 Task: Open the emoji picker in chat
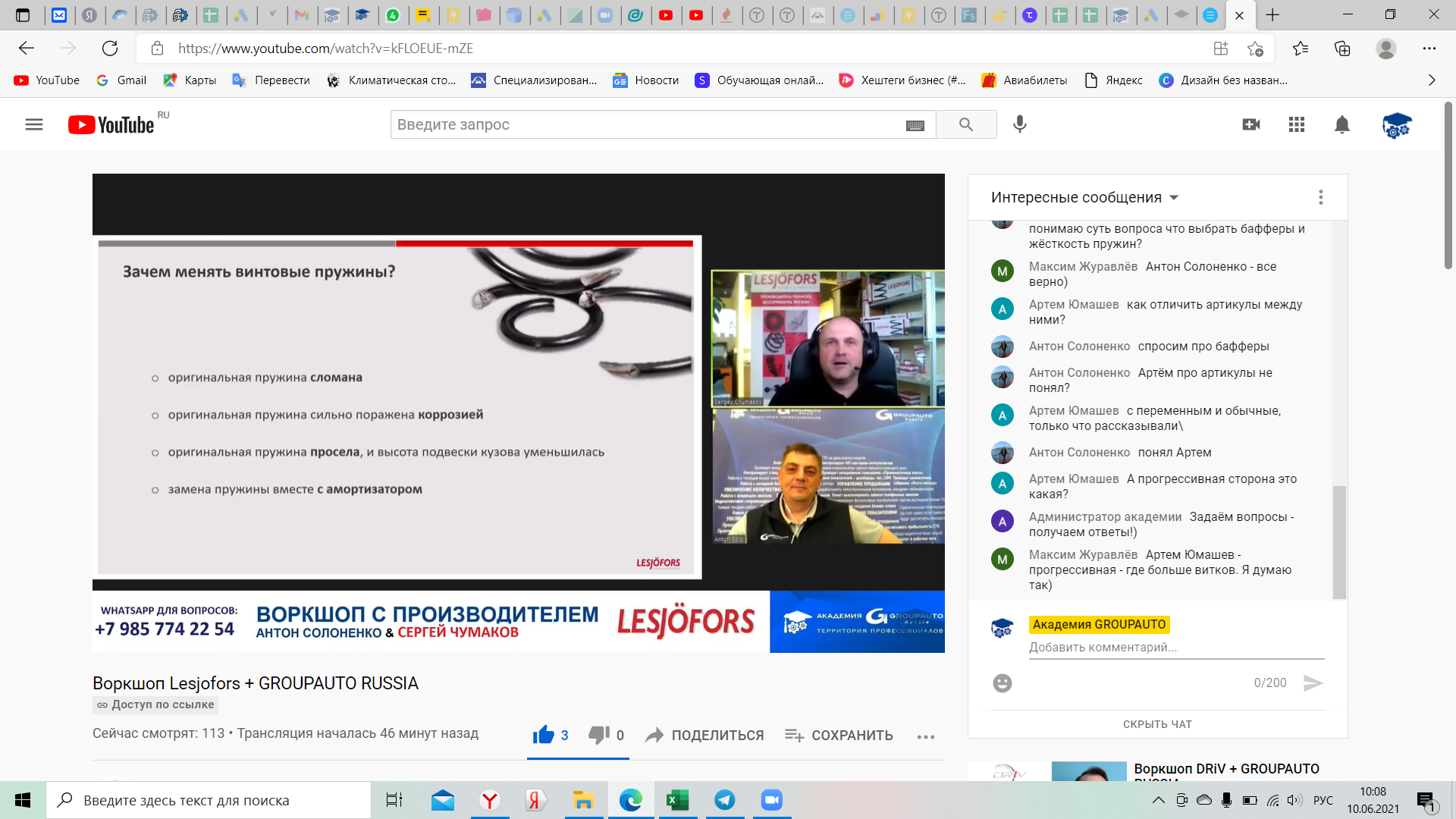pyautogui.click(x=1003, y=683)
